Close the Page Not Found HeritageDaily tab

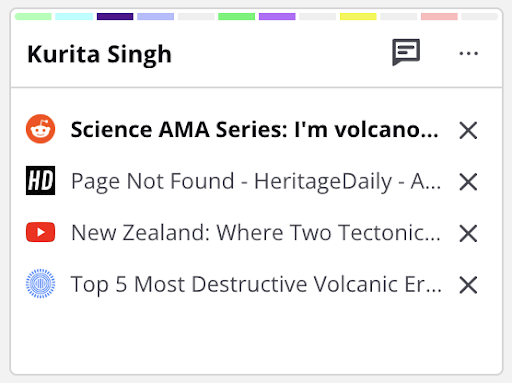click(x=468, y=182)
